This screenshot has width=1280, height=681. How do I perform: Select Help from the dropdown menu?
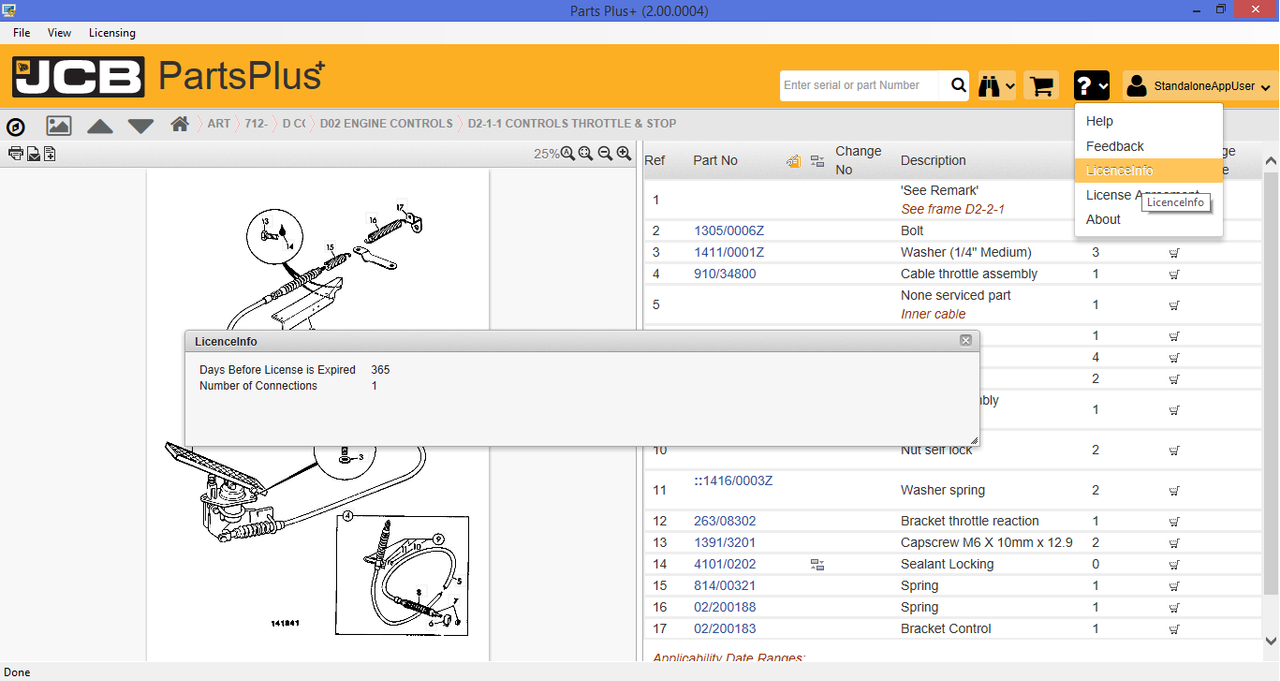click(x=1149, y=121)
